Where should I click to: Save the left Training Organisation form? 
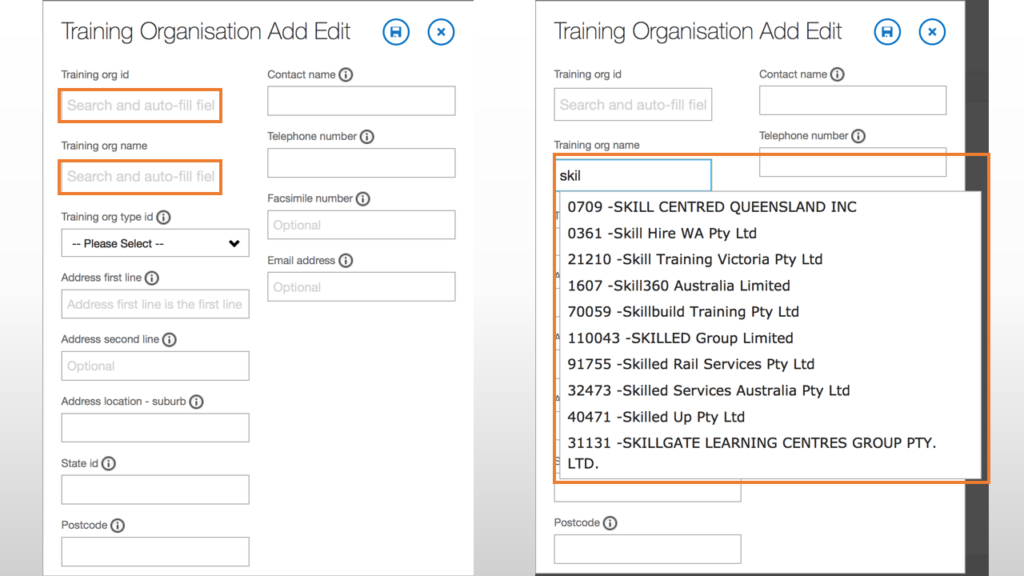tap(395, 32)
